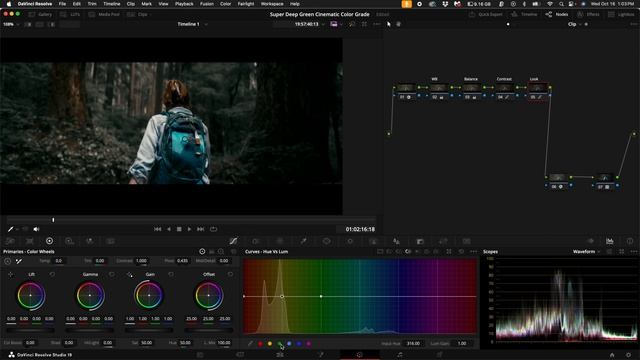The image size is (640, 360).
Task: Open the Power Window palette icon
Action: (327, 241)
